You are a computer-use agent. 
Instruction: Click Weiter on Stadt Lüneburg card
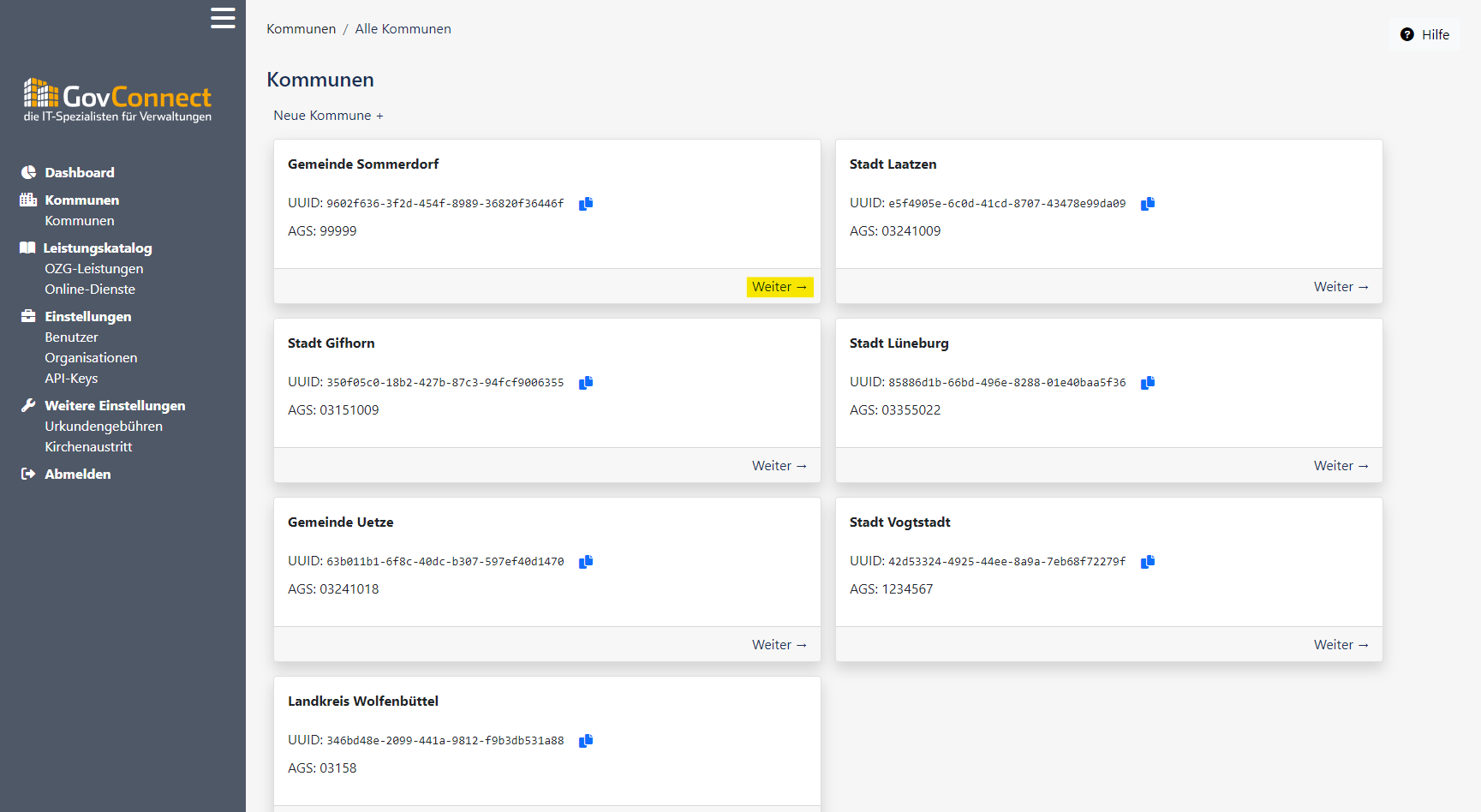coord(1341,466)
